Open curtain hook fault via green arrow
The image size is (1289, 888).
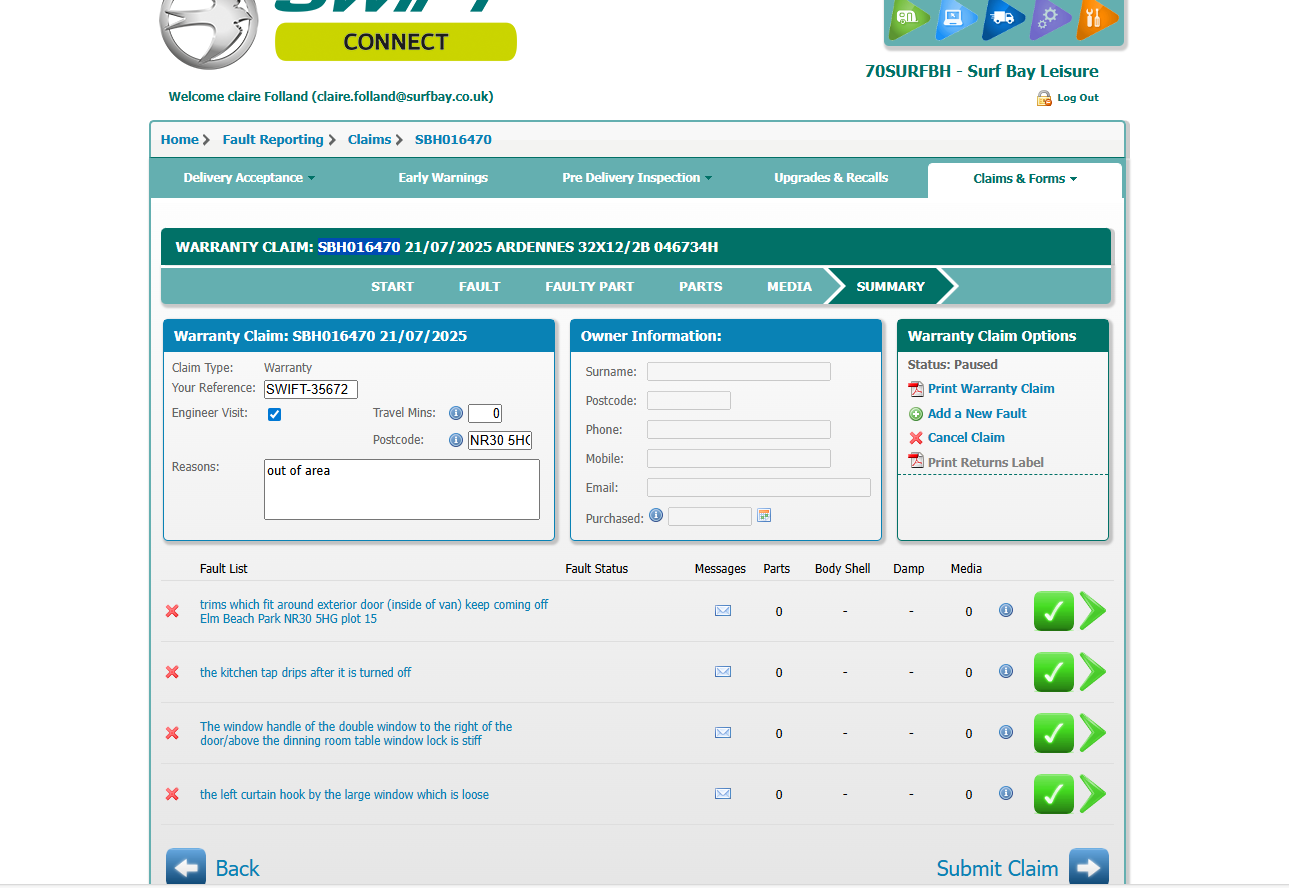[x=1093, y=794]
